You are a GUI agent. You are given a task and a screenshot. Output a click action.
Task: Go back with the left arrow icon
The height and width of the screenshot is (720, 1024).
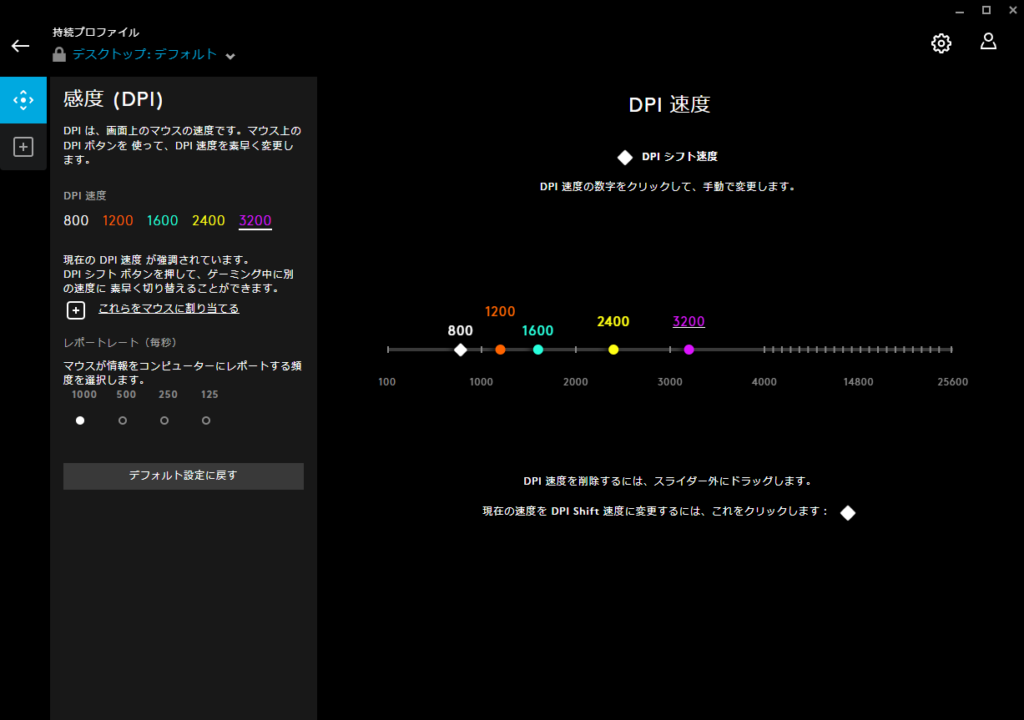[x=20, y=46]
